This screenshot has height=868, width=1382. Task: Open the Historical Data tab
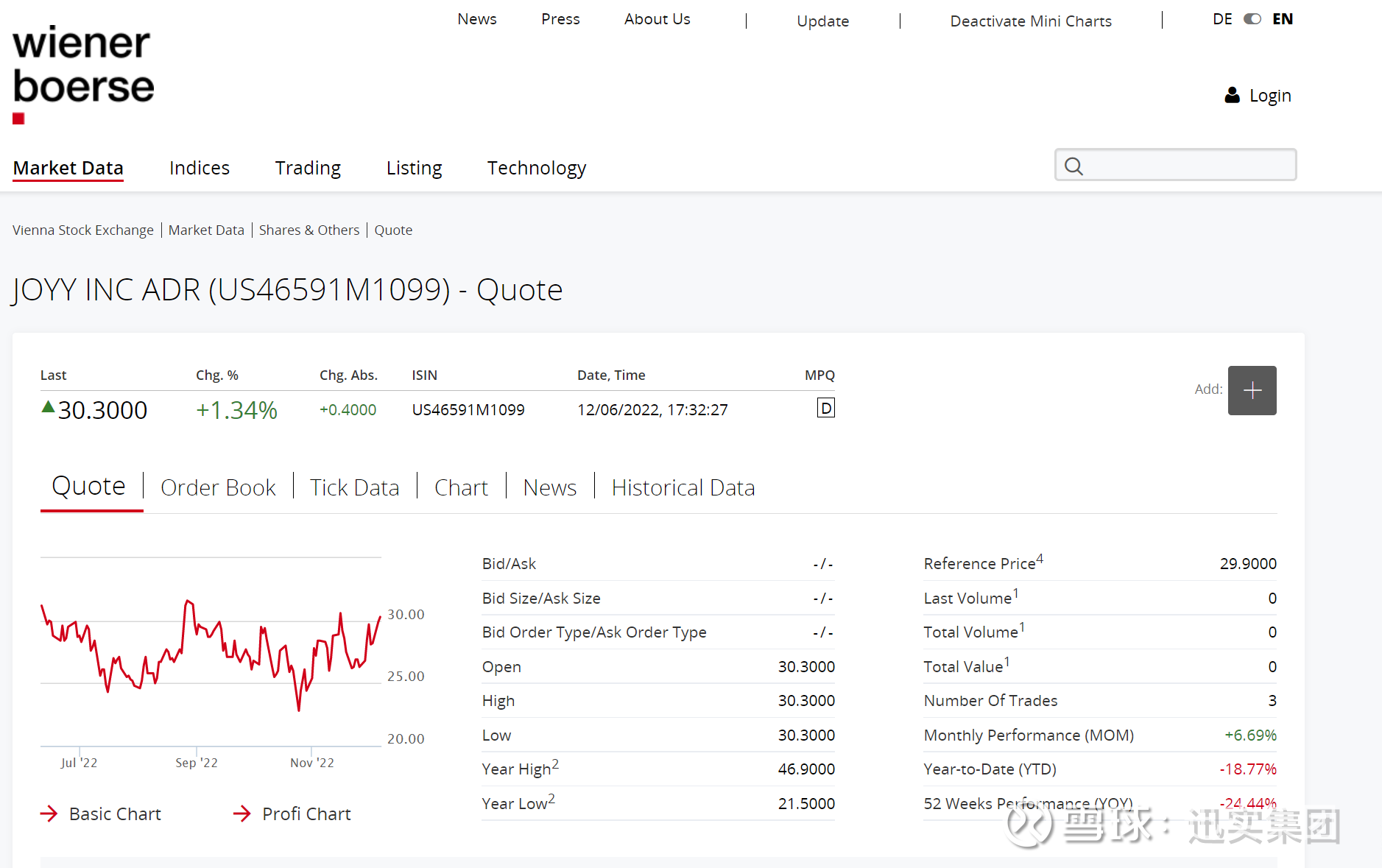tap(683, 487)
